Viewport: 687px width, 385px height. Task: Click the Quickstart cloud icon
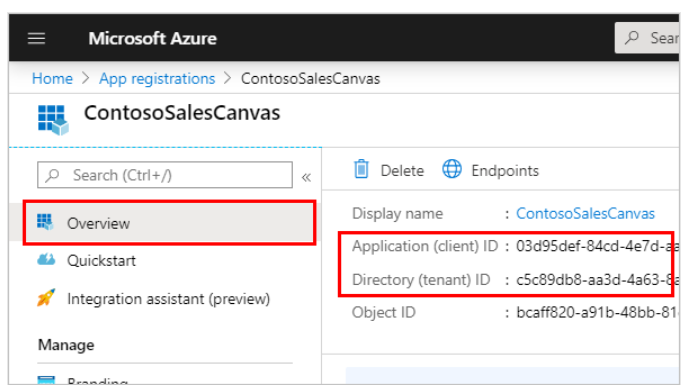tap(46, 259)
